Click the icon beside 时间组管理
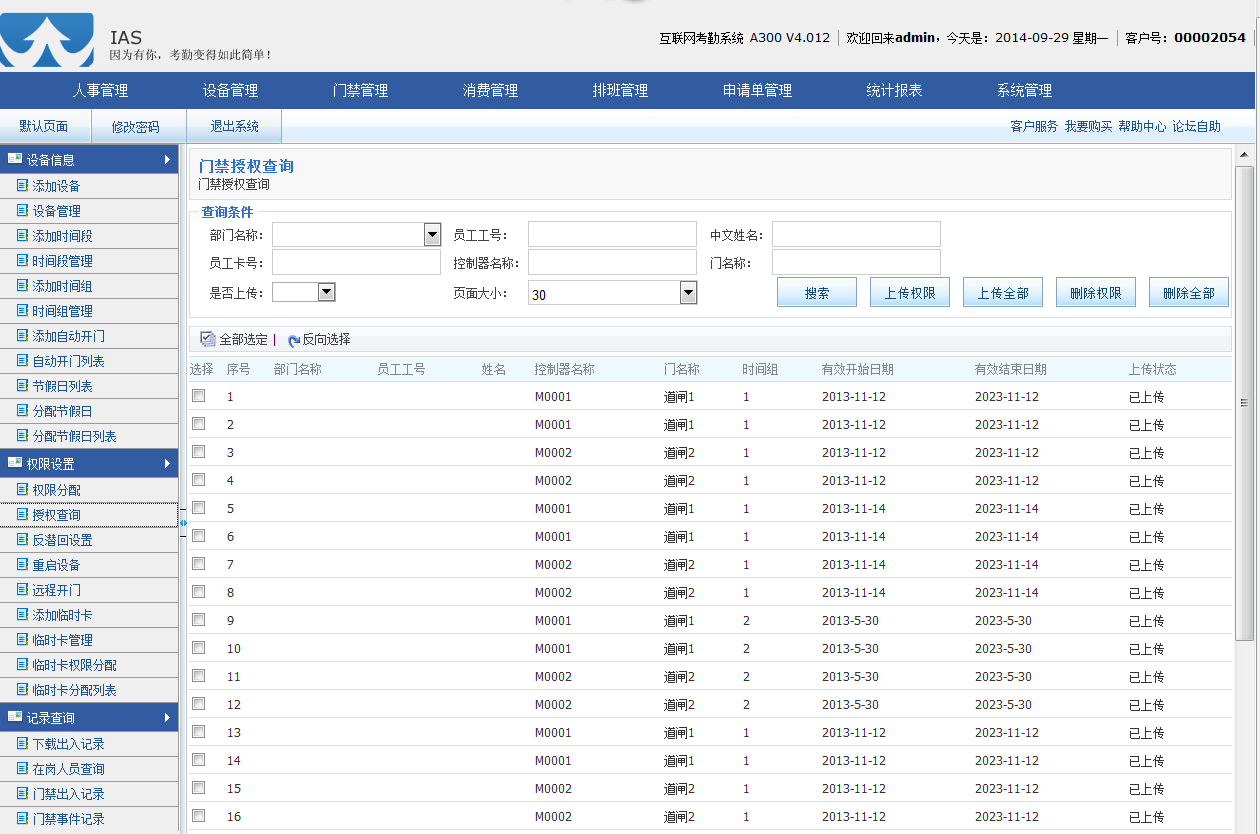Viewport: 1260px width, 834px height. [22, 310]
